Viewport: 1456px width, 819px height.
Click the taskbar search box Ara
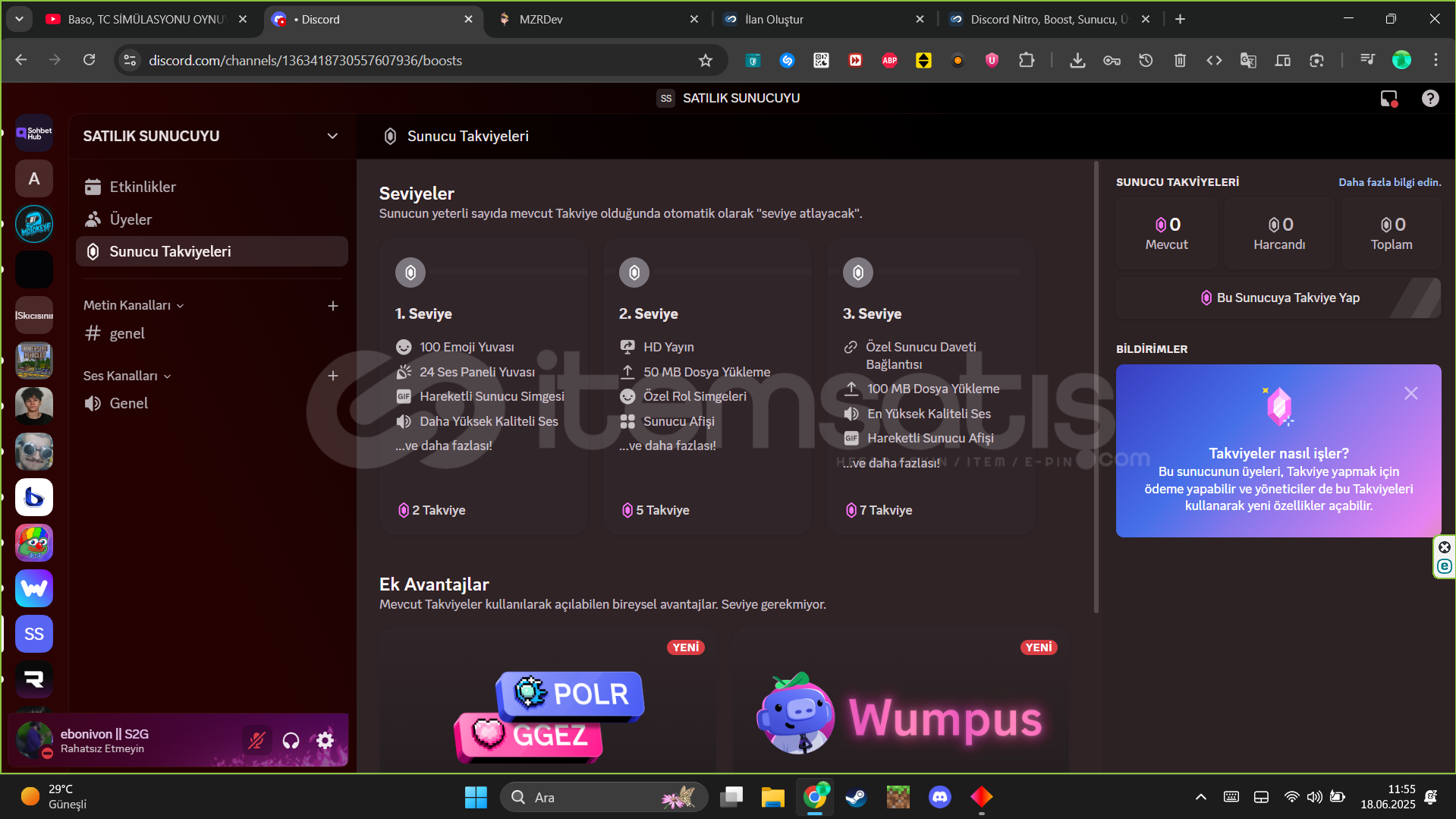604,797
